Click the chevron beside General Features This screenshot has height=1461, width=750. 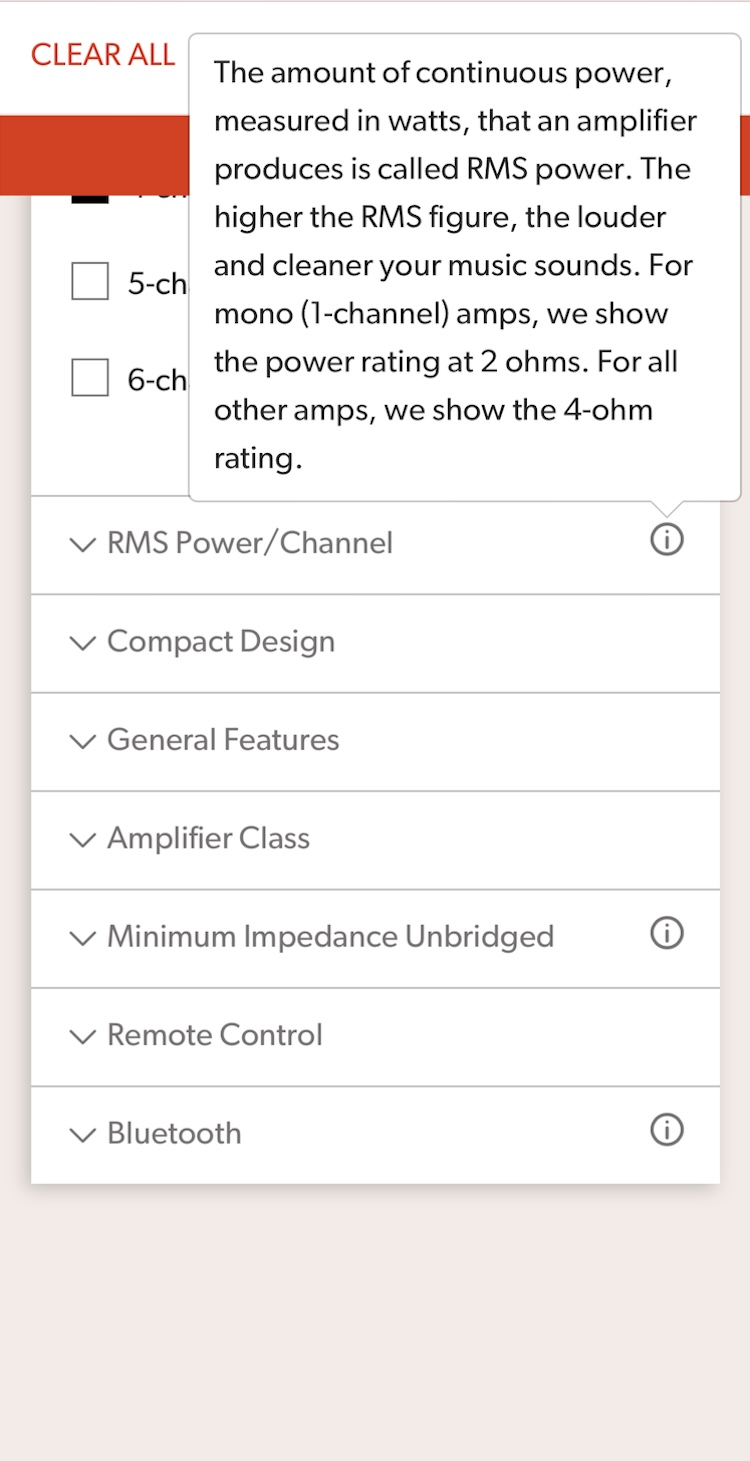83,741
